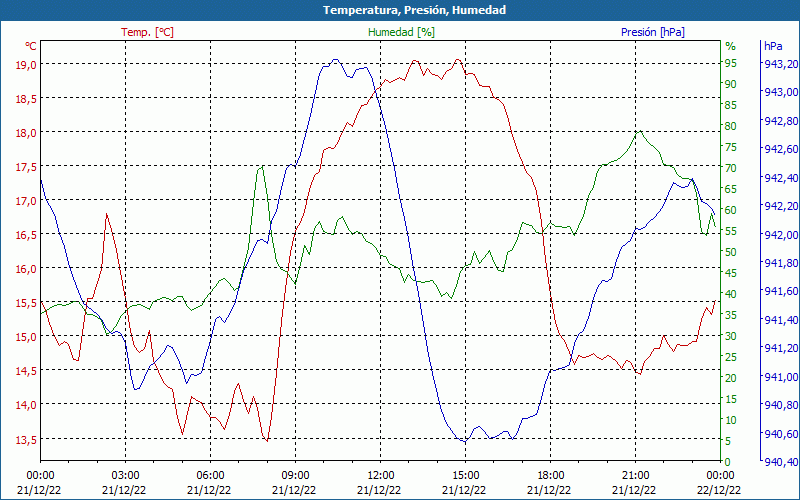This screenshot has width=800, height=500.
Task: Click the '80' humidity tick label
Action: coord(731,126)
